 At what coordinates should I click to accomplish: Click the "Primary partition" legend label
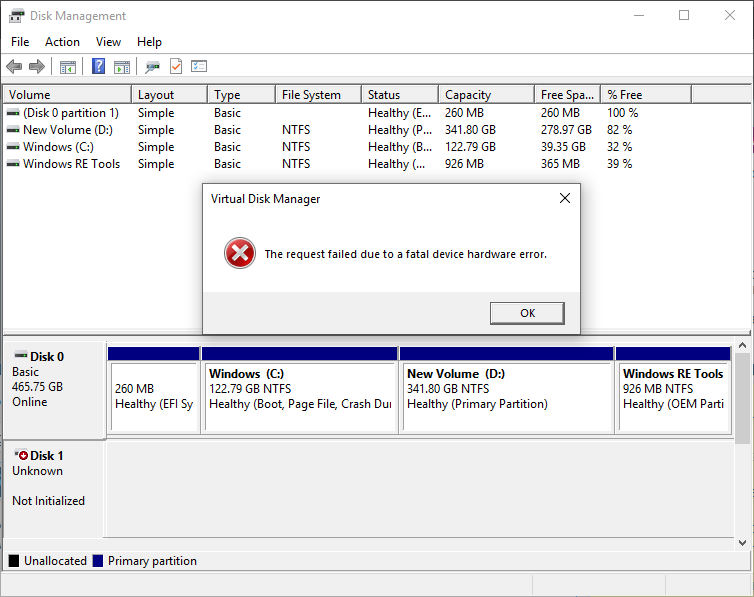tap(152, 561)
